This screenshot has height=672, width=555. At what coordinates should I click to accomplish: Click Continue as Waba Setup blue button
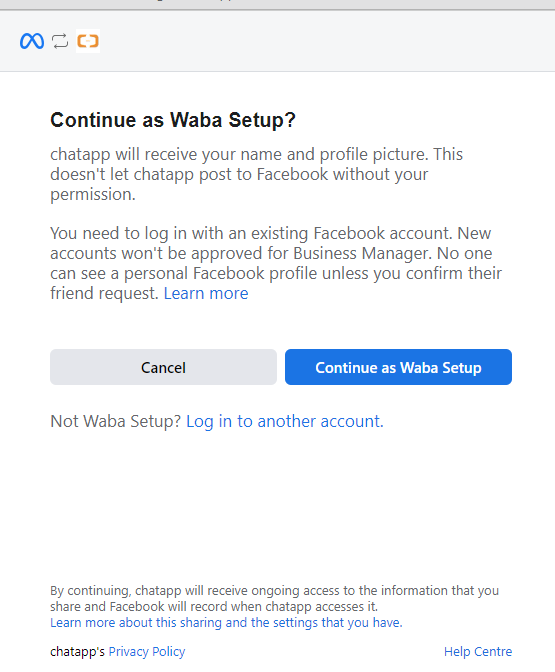coord(398,367)
